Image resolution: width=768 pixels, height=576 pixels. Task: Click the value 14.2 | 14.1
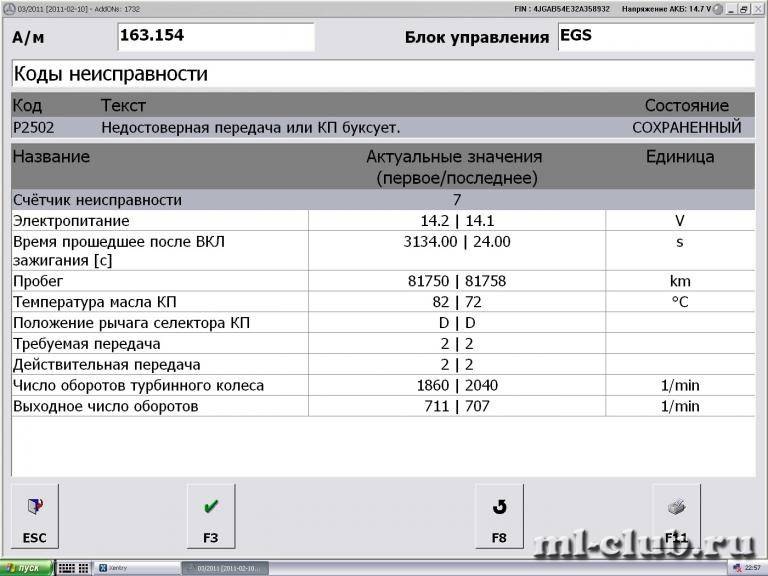pyautogui.click(x=457, y=221)
